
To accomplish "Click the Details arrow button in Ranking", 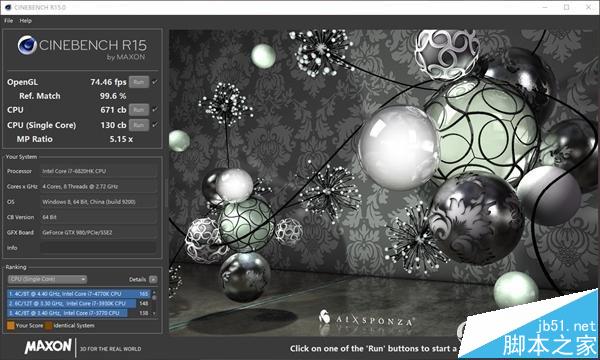I will 153,280.
